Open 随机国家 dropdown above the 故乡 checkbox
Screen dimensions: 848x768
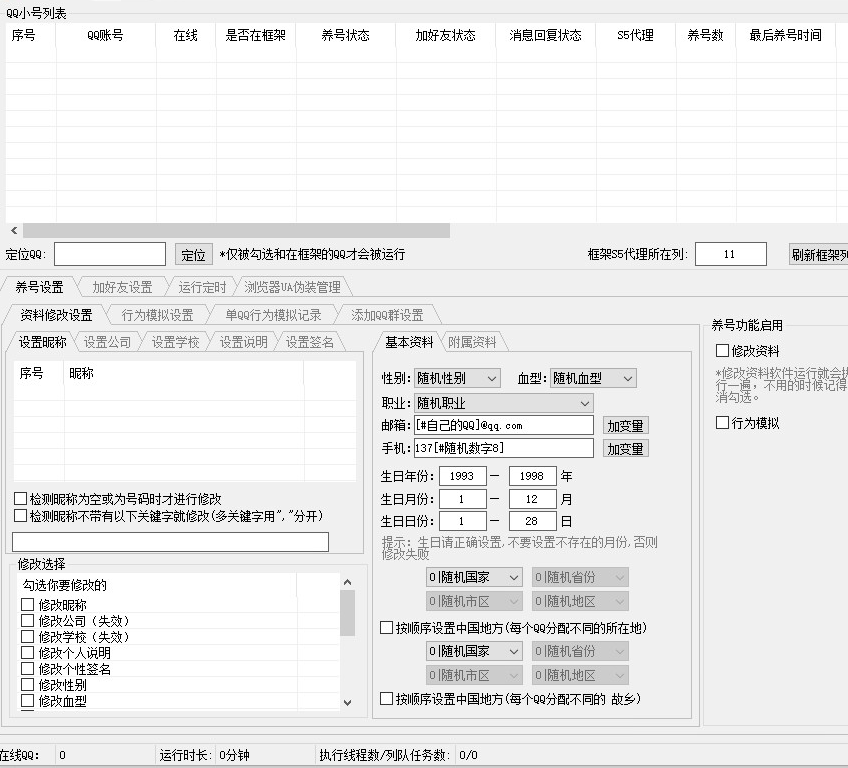coord(474,651)
